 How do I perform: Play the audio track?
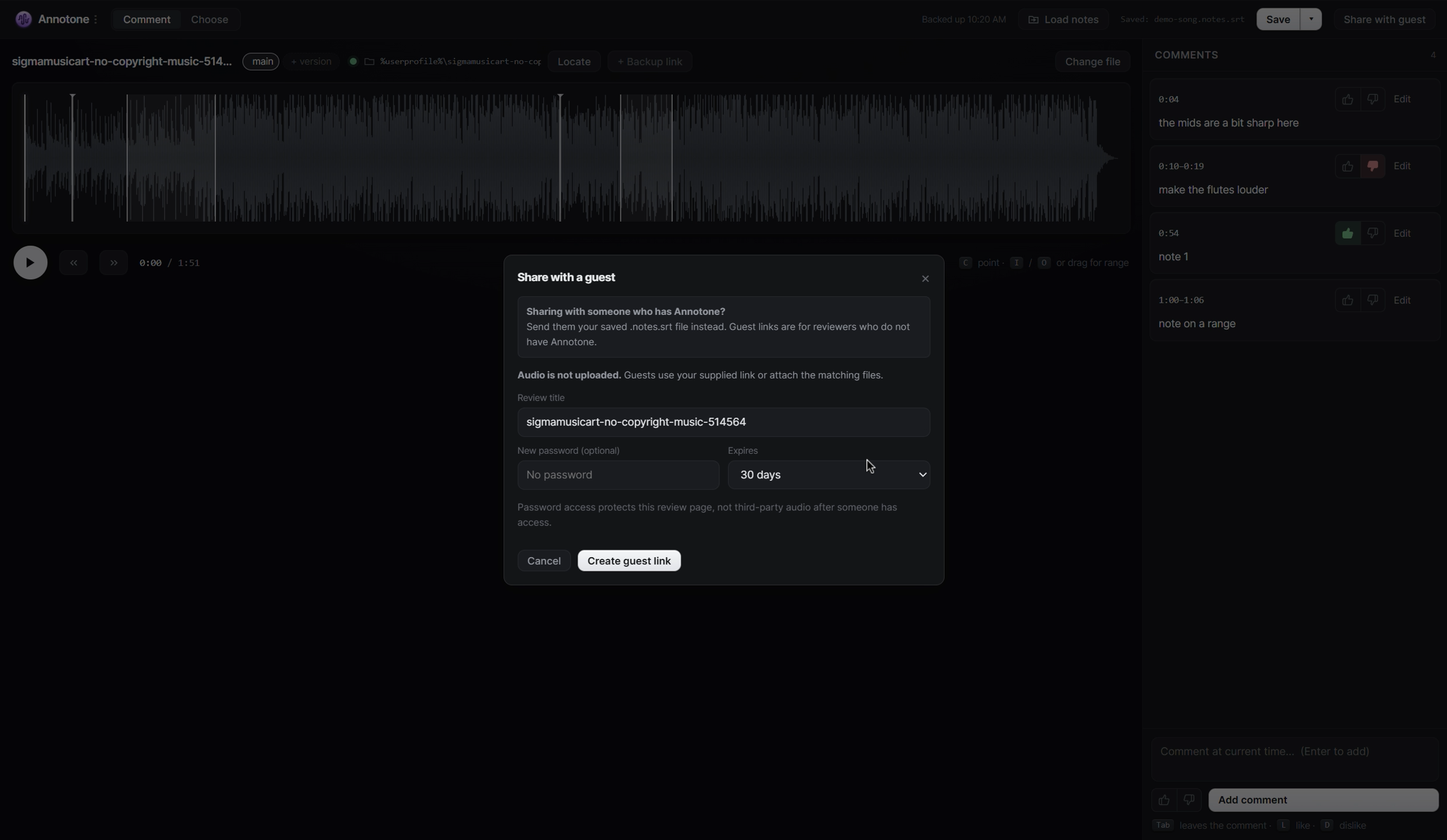[30, 262]
